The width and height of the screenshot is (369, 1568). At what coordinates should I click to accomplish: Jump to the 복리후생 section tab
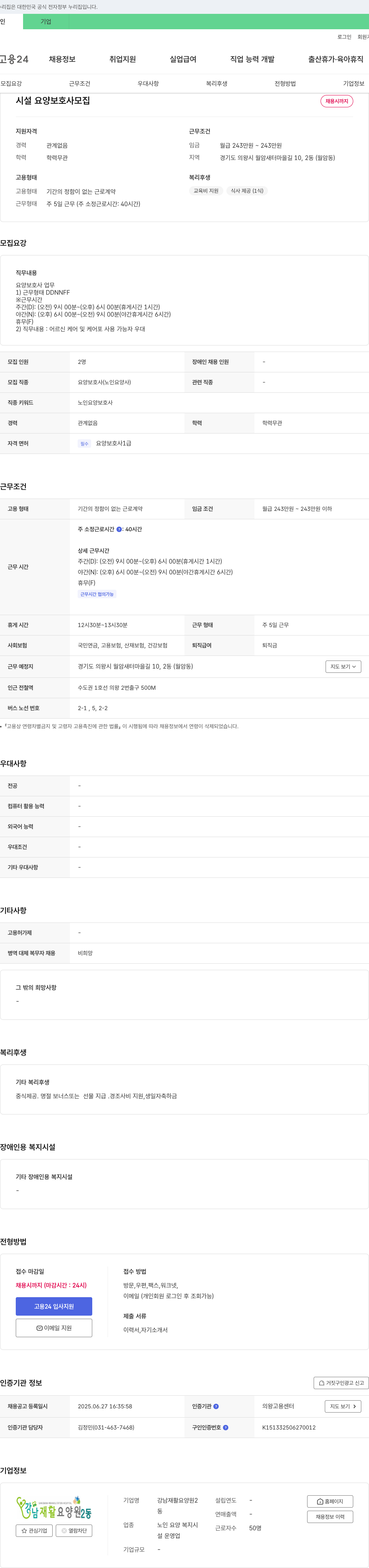pos(216,83)
